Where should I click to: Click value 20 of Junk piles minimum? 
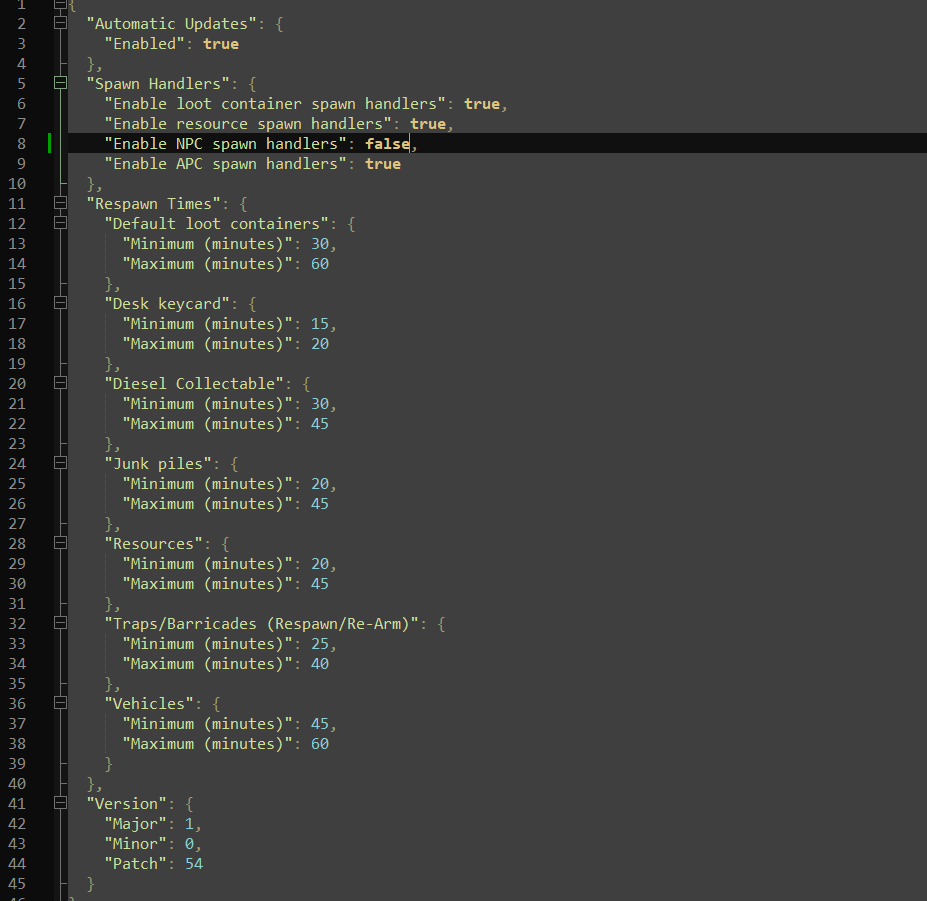coord(320,484)
